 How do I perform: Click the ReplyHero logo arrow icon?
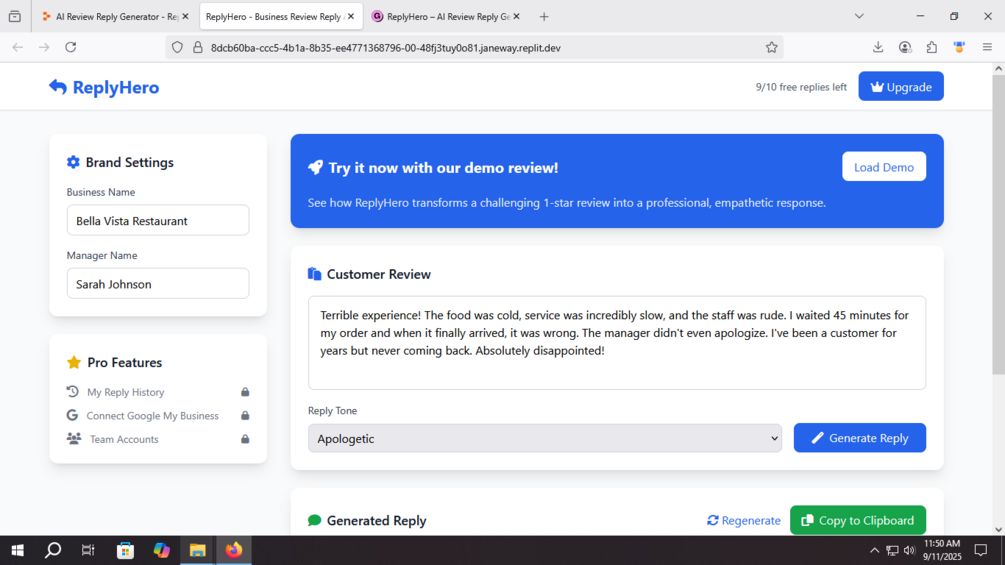(x=58, y=86)
